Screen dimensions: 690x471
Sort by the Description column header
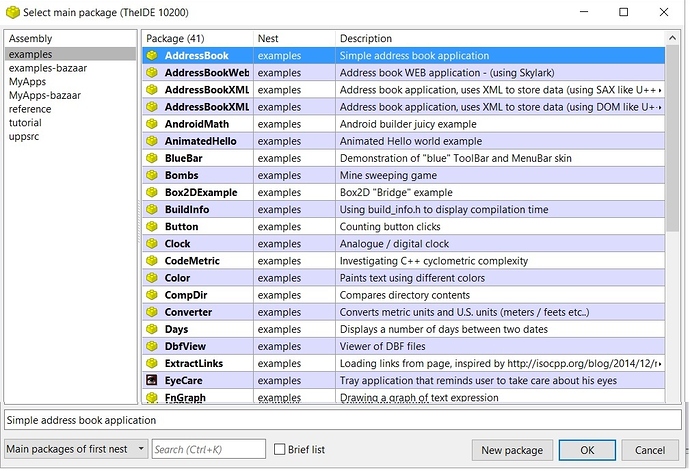tap(500, 39)
